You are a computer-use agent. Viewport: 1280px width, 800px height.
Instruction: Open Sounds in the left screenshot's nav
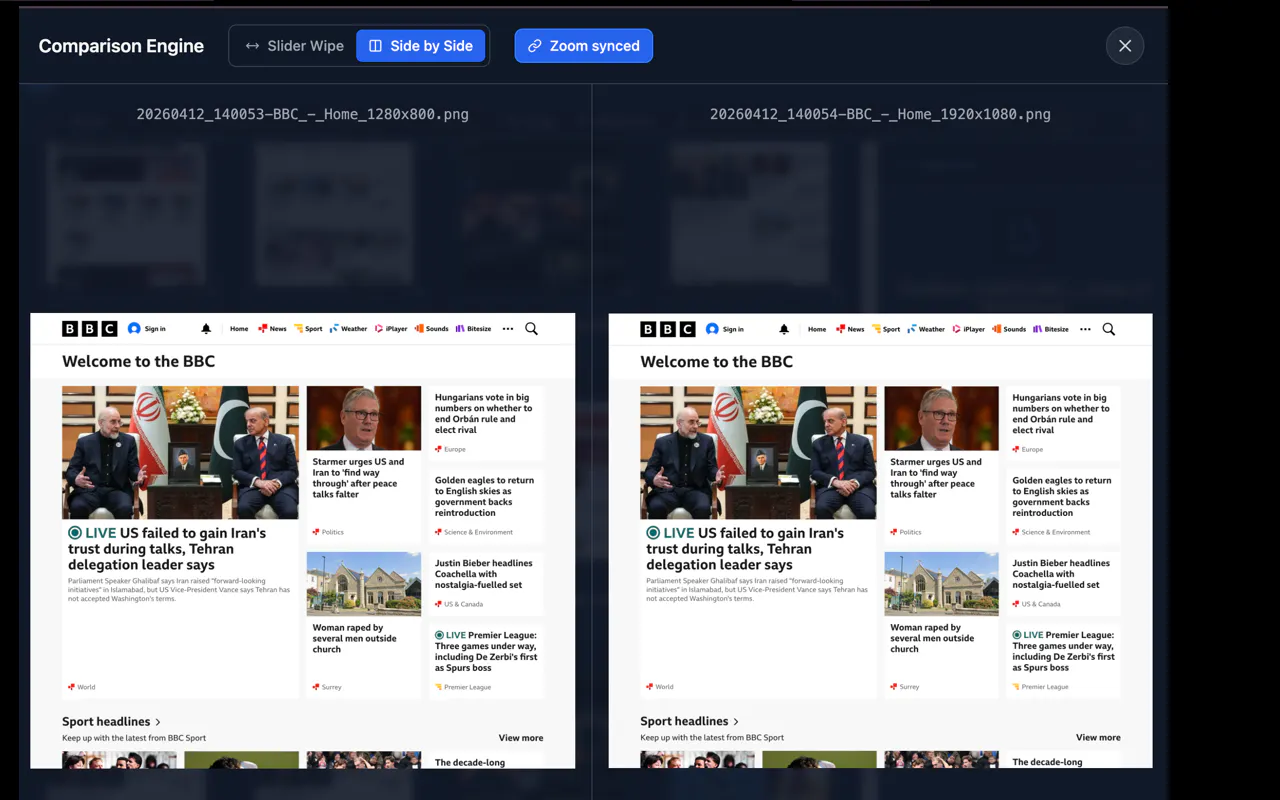tap(432, 329)
